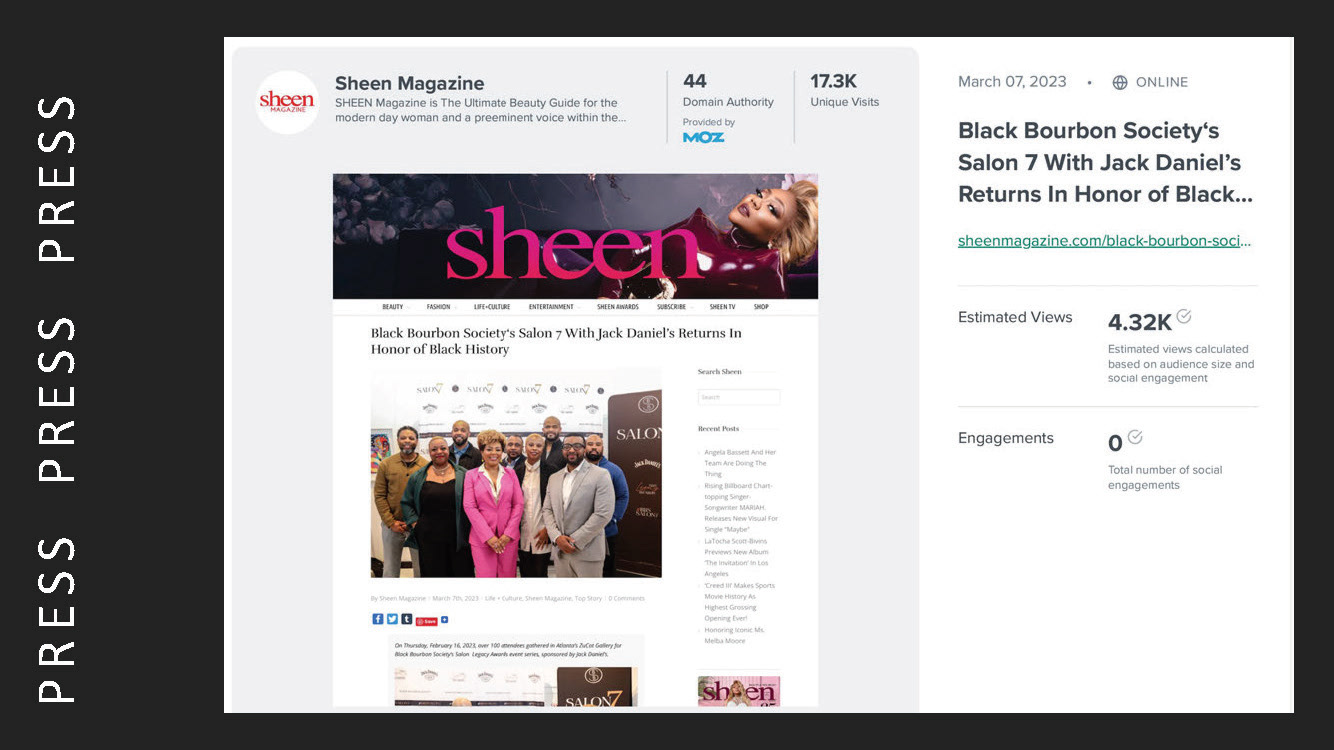The height and width of the screenshot is (750, 1334).
Task: Click the Twitter share icon under the article
Action: 392,619
